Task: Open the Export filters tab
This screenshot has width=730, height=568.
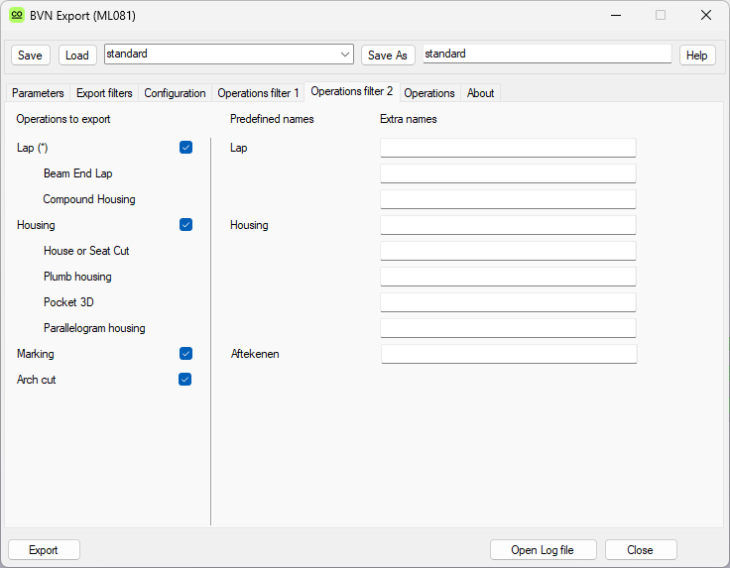Action: [104, 93]
